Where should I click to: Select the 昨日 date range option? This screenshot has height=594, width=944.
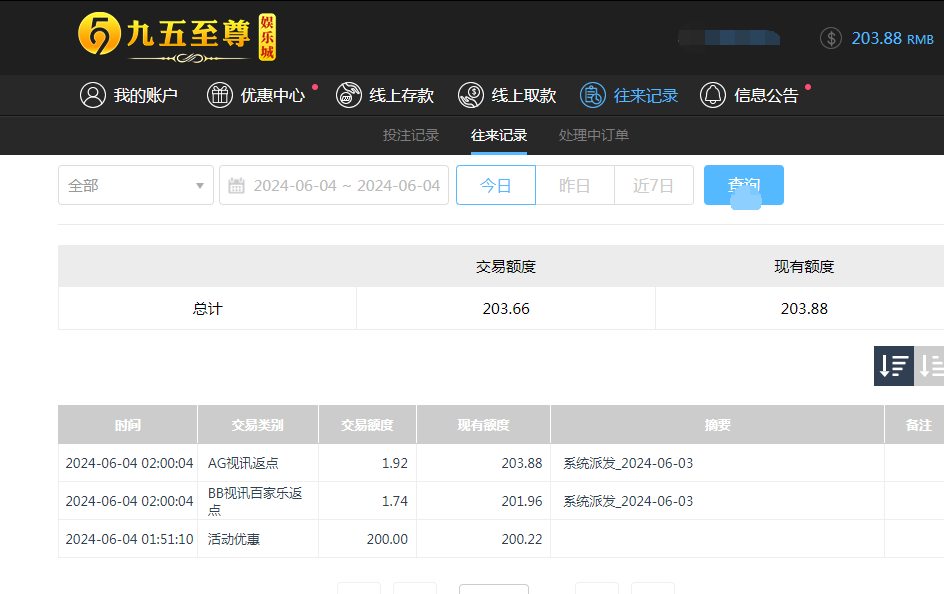tap(574, 185)
